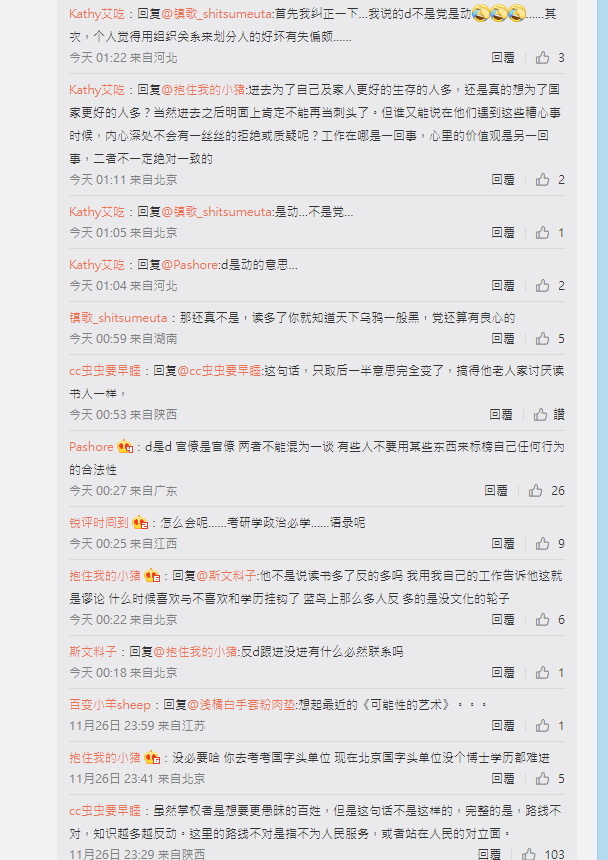Image resolution: width=608 pixels, height=860 pixels.
Task: Like Pashore's comment with 26 likes
Action: pyautogui.click(x=535, y=490)
